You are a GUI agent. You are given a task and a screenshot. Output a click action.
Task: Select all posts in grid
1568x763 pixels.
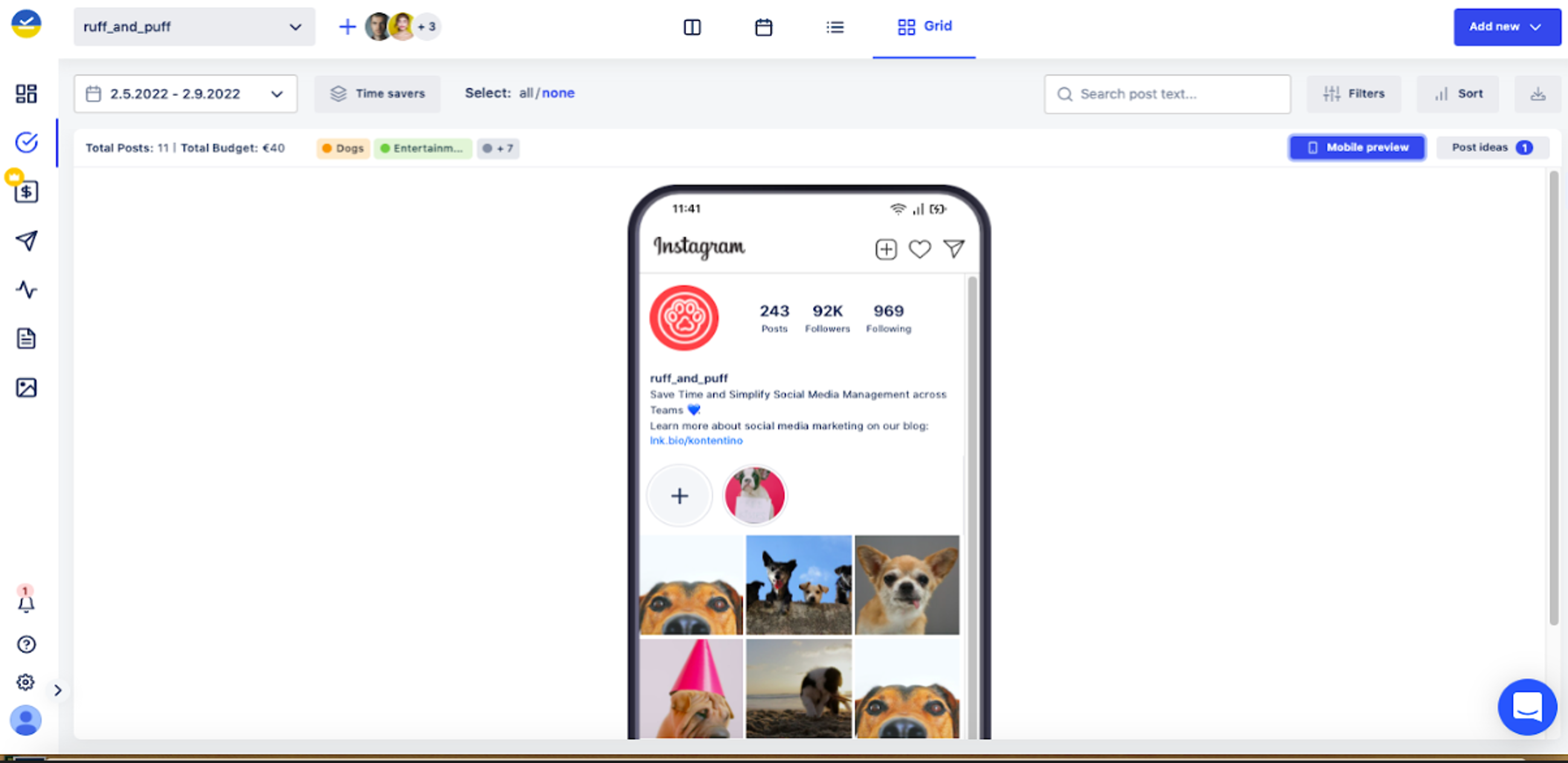pos(524,92)
